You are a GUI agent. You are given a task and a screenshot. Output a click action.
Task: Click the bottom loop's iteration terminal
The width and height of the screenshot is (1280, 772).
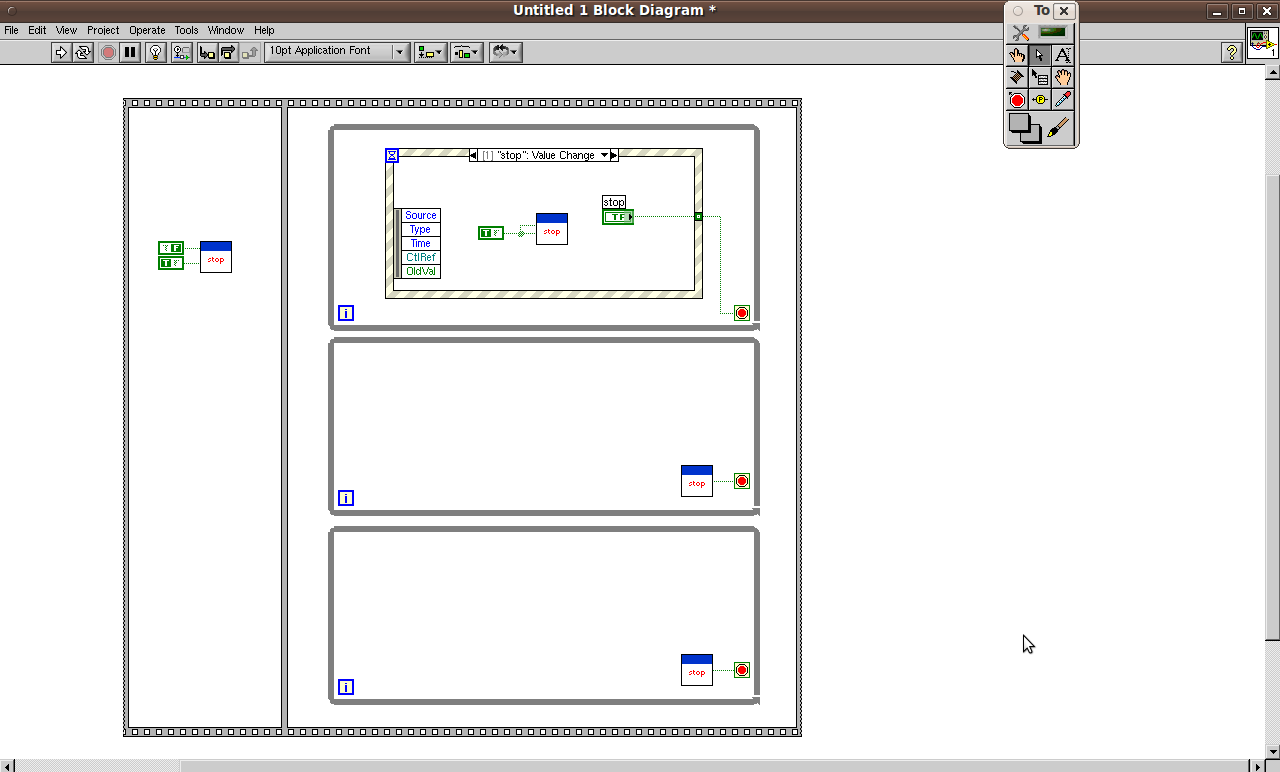click(x=346, y=687)
